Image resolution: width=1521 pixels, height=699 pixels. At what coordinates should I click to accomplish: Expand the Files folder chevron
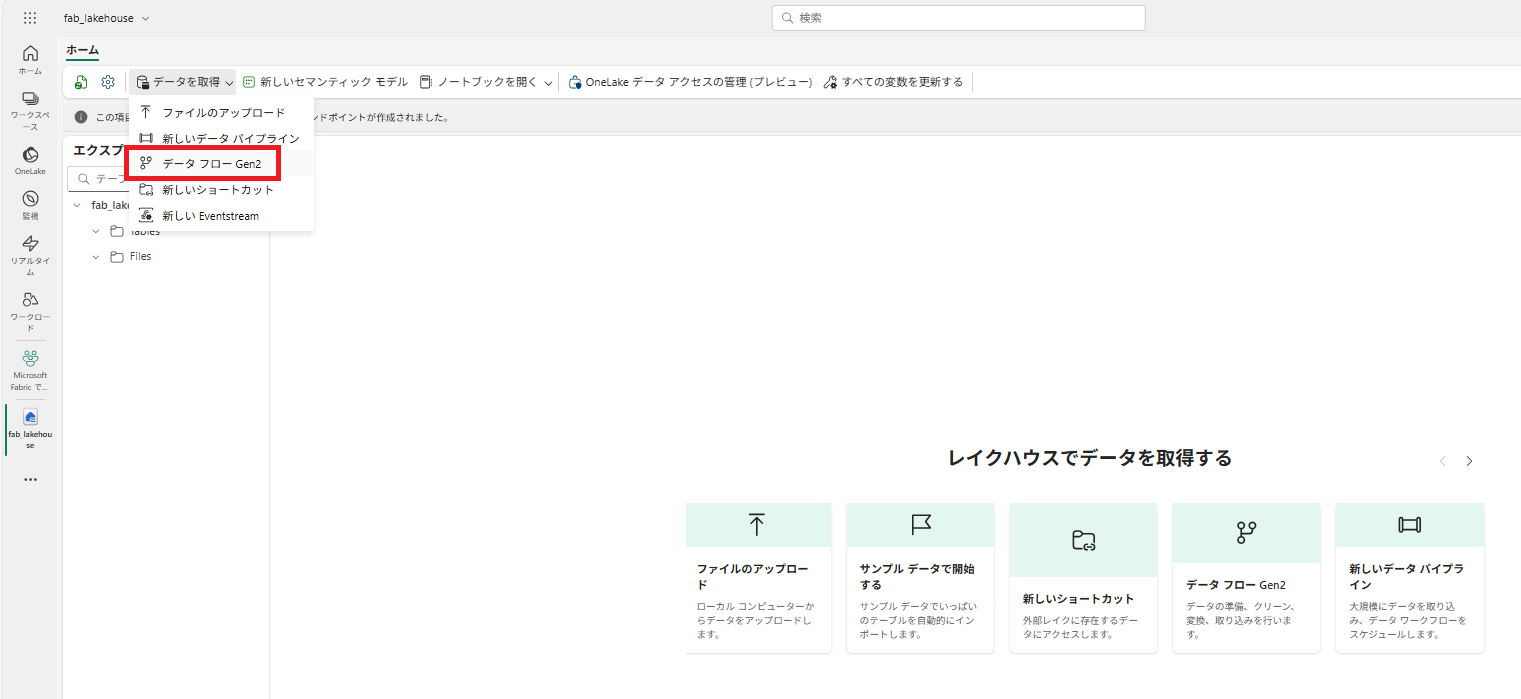(x=96, y=257)
